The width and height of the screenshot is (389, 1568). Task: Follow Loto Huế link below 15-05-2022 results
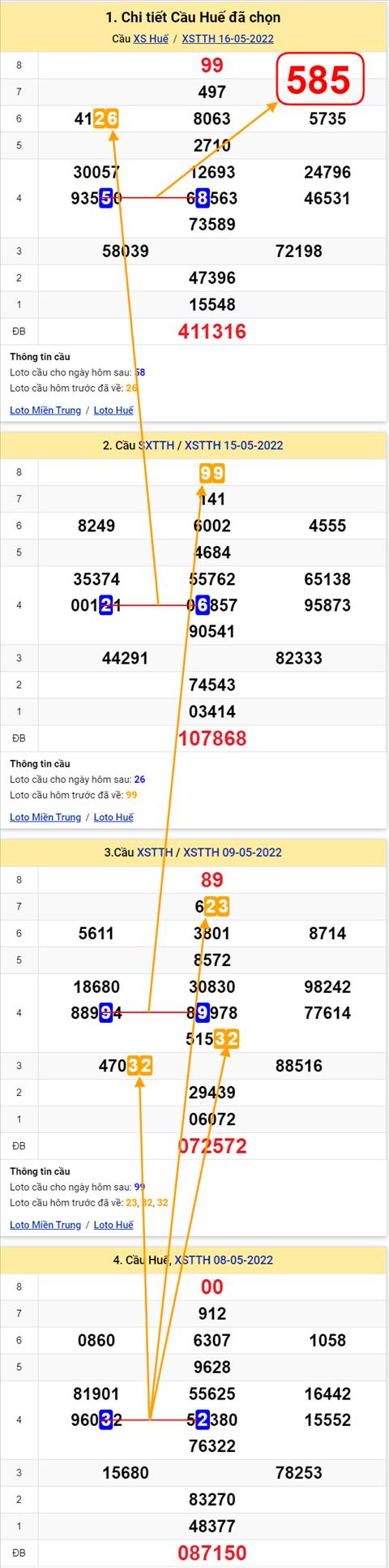(113, 818)
